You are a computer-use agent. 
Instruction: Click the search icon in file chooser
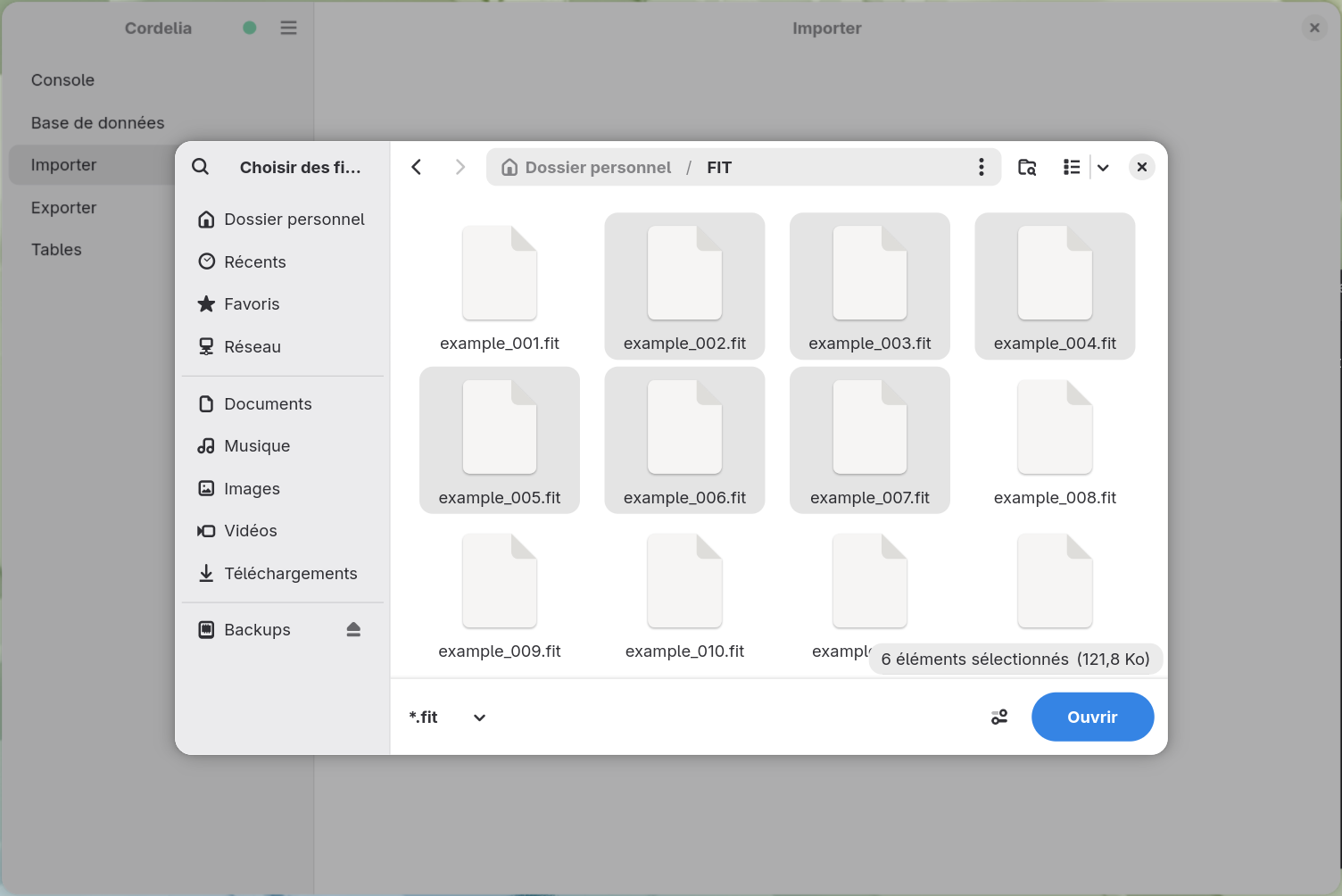pos(201,167)
